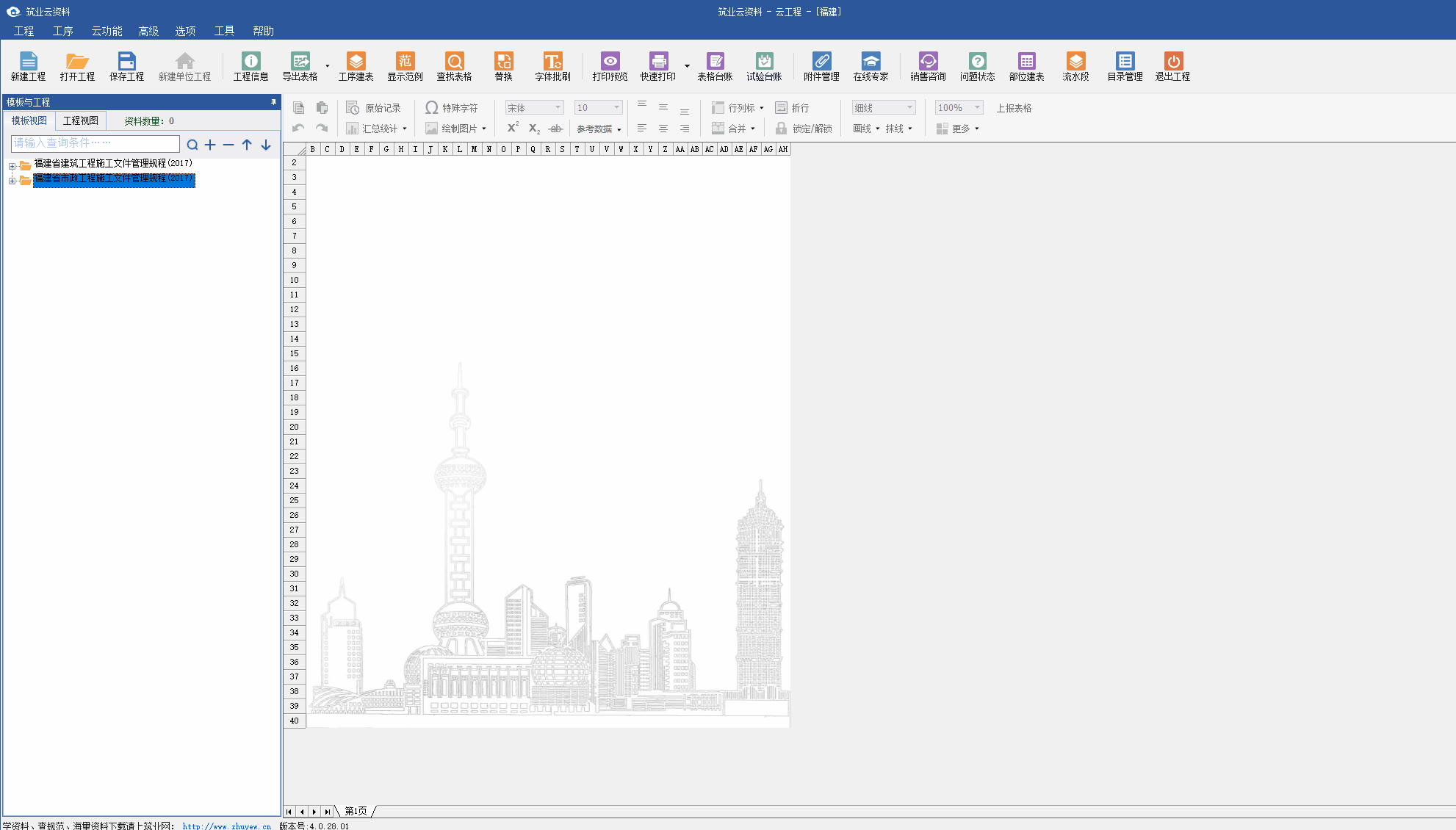Switch to 工程视图 tab
The width and height of the screenshot is (1456, 830).
81,120
